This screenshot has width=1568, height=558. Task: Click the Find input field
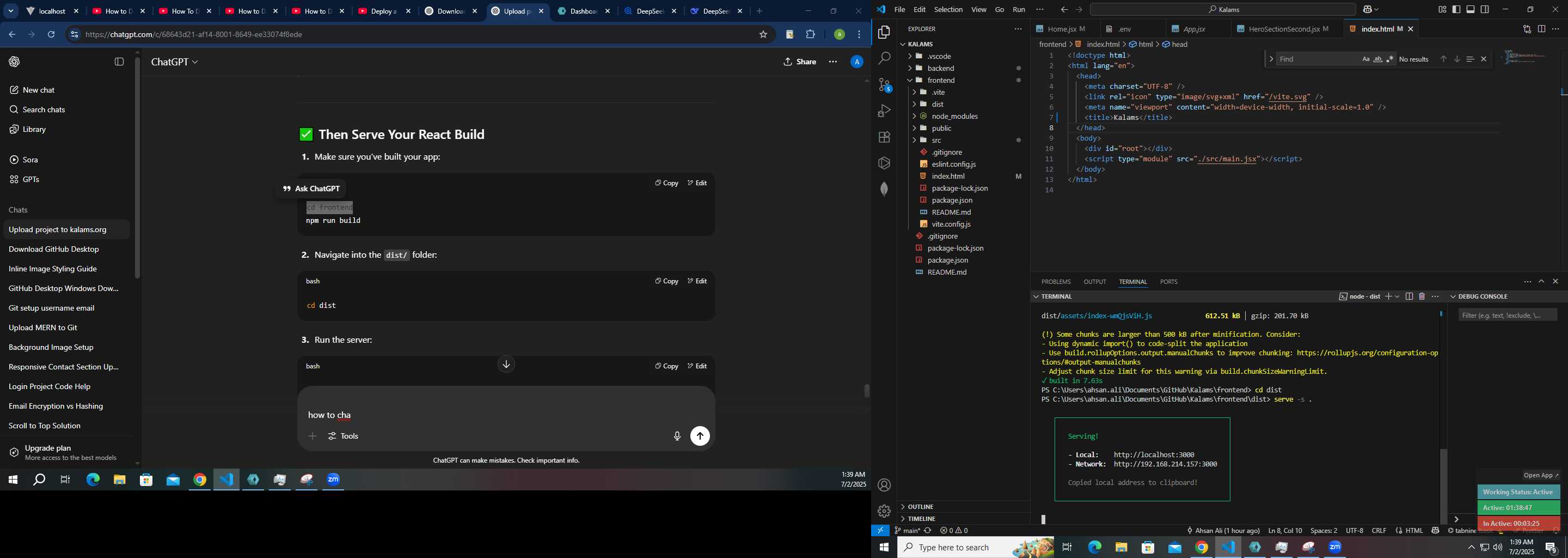1318,59
